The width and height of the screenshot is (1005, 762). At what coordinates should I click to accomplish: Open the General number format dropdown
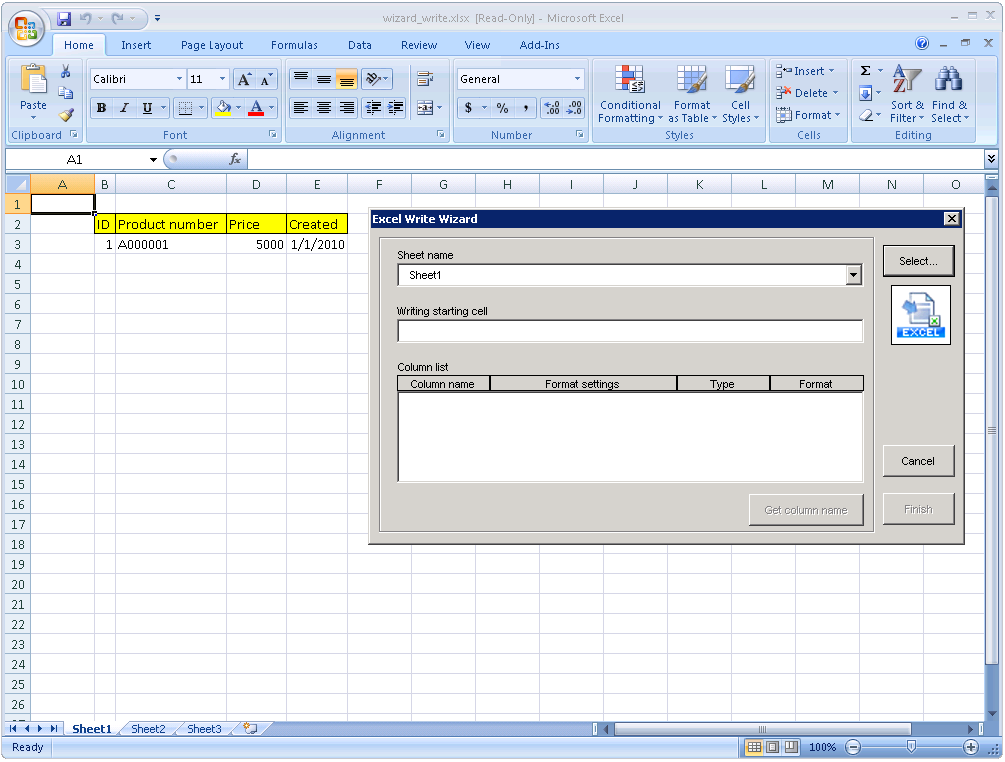[577, 79]
